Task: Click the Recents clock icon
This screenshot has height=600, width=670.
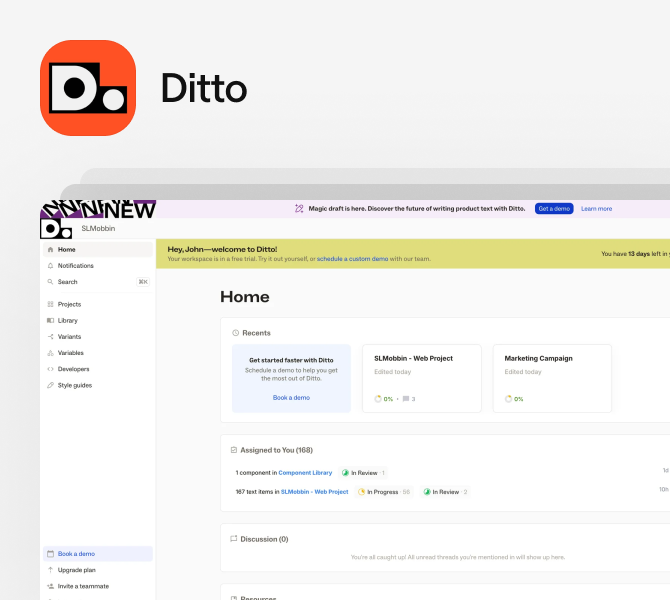Action: coord(235,333)
